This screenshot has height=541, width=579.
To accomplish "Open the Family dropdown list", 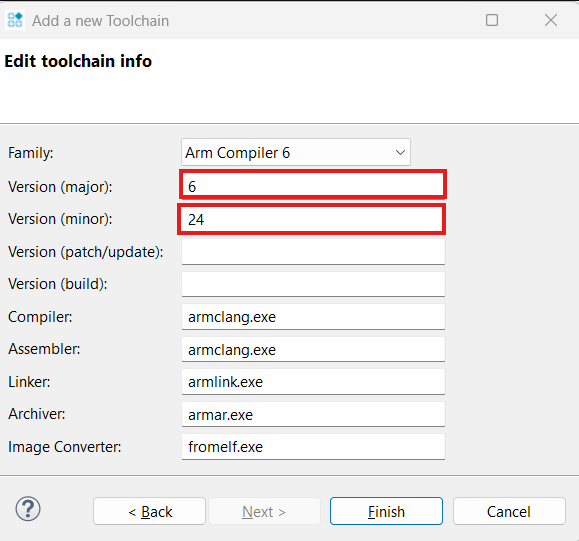I will [296, 152].
